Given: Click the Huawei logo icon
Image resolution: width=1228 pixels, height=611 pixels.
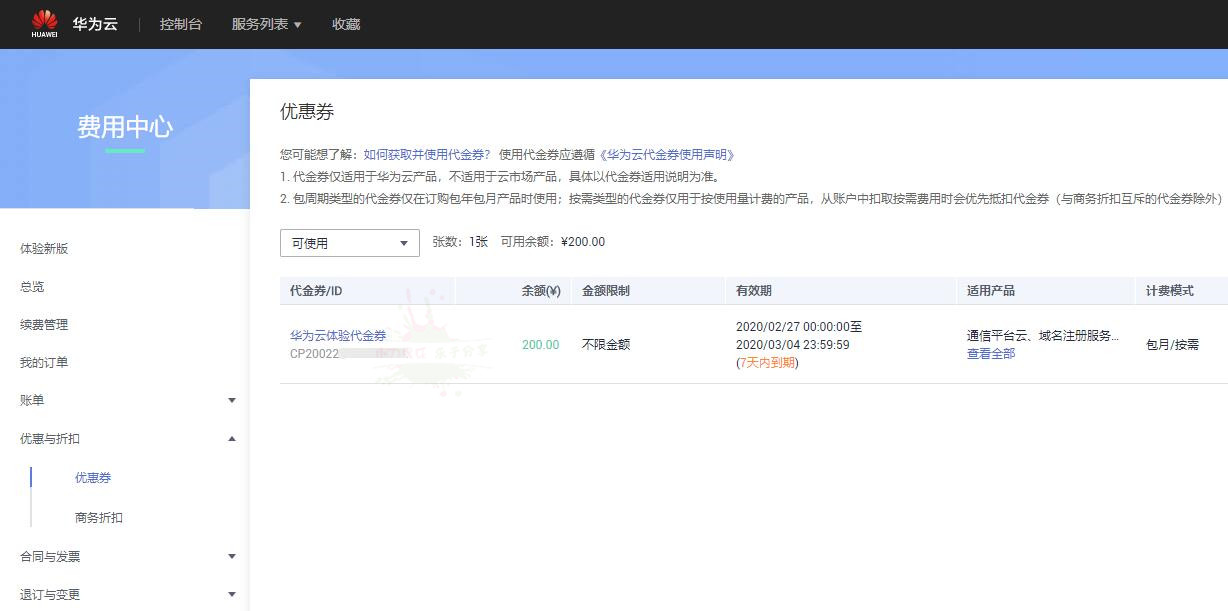Looking at the screenshot, I should click(x=44, y=23).
